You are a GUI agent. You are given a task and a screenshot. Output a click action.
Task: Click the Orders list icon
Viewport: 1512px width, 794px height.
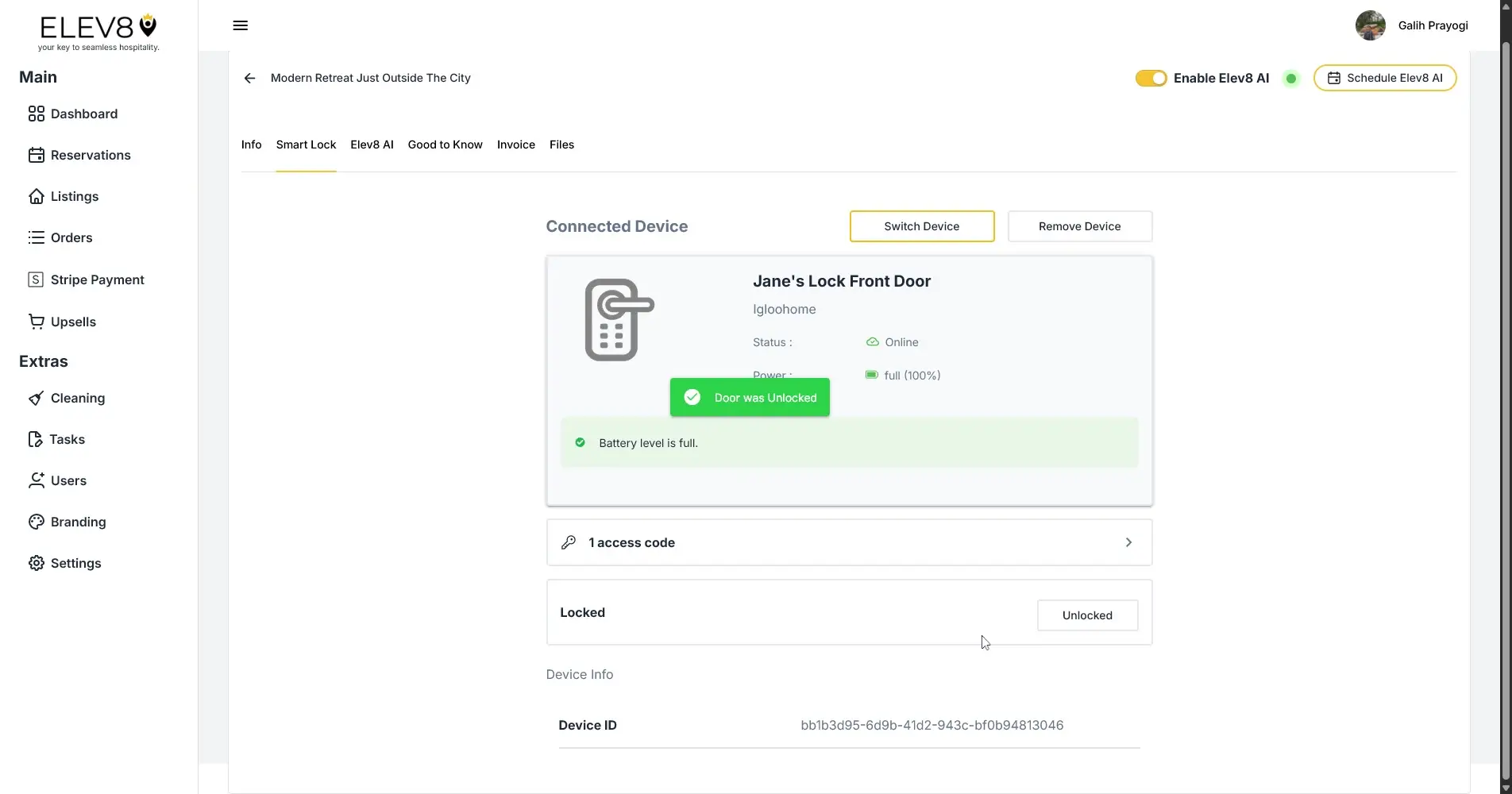tap(37, 237)
